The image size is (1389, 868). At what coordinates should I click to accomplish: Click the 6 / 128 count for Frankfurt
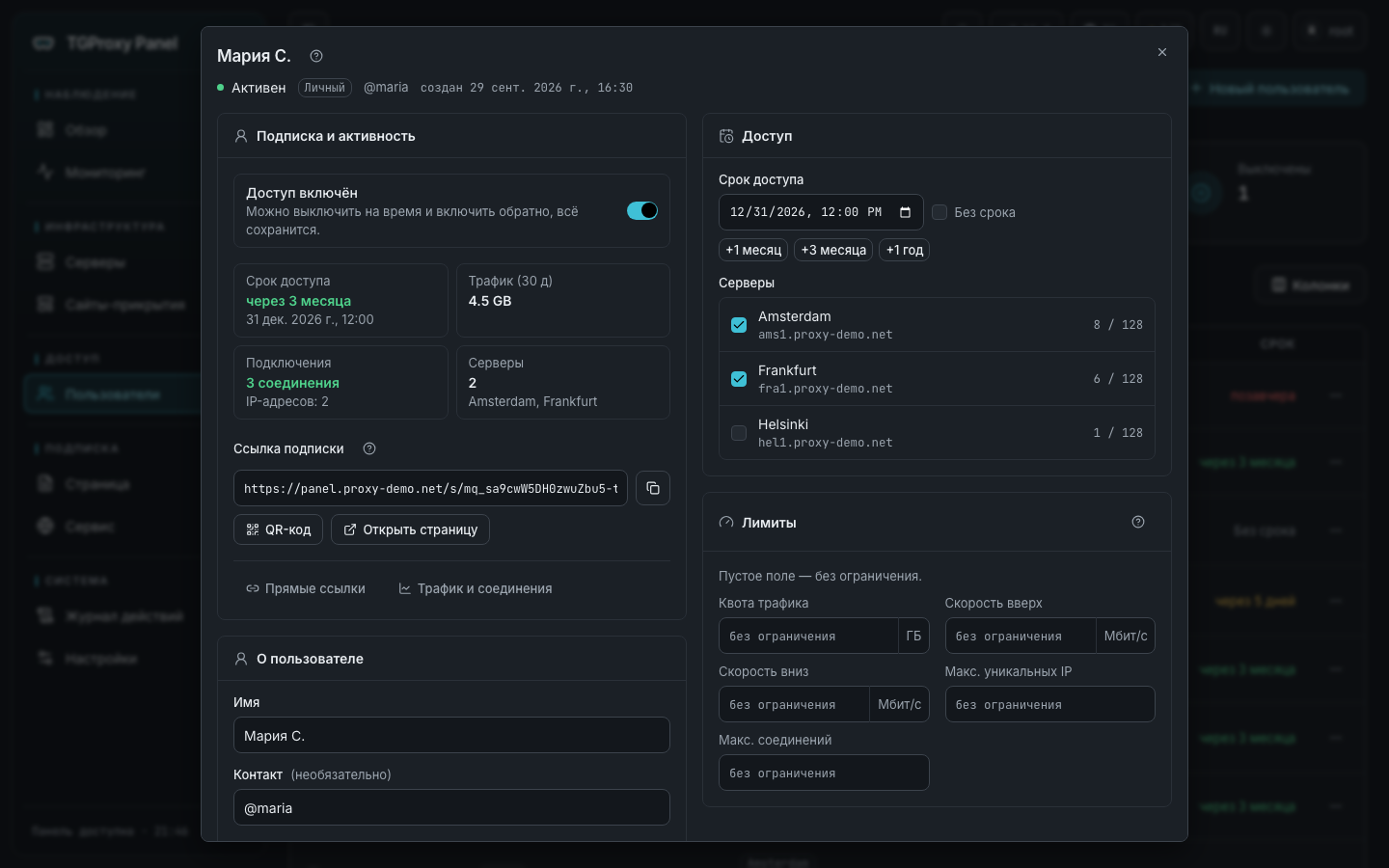click(x=1118, y=379)
